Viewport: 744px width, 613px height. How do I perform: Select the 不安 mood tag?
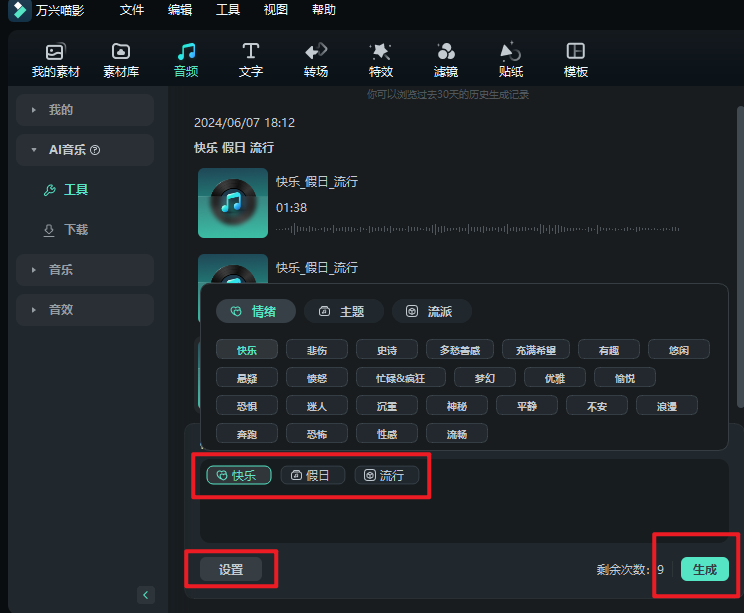pos(597,406)
